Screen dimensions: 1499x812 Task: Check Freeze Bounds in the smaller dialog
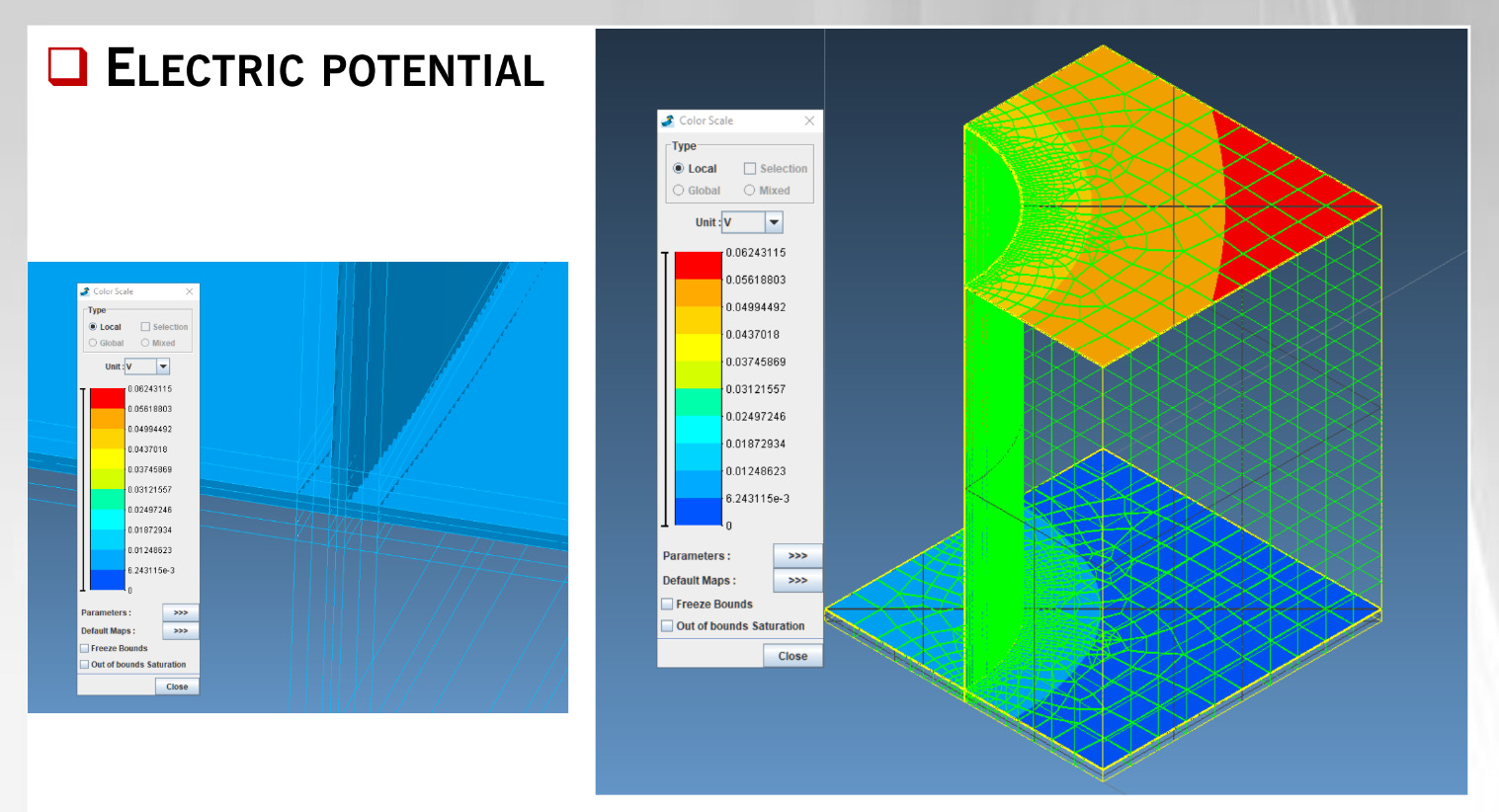(85, 648)
